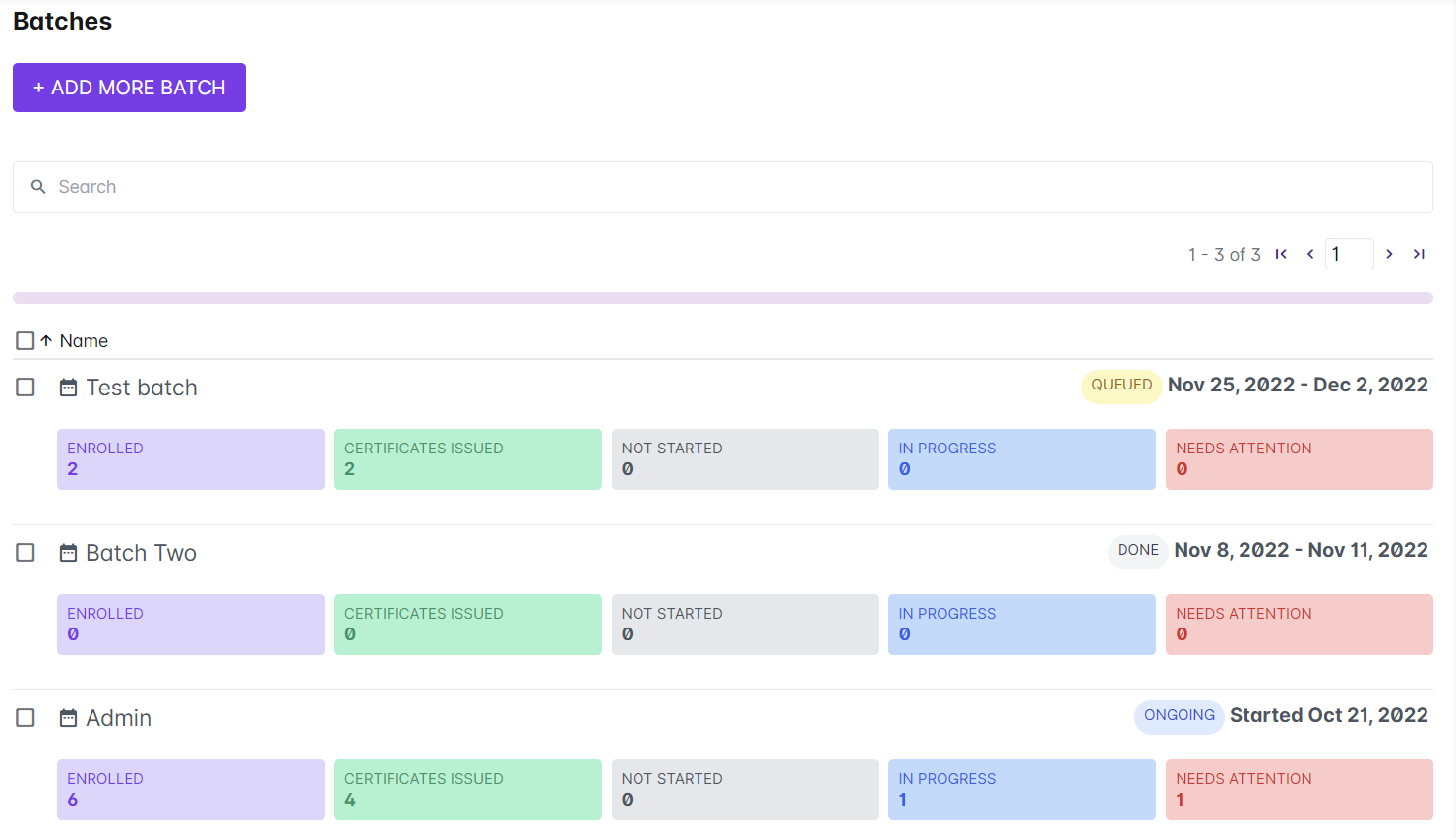Click the sort ascending arrow beside Name
This screenshot has height=838, width=1456.
coord(46,340)
